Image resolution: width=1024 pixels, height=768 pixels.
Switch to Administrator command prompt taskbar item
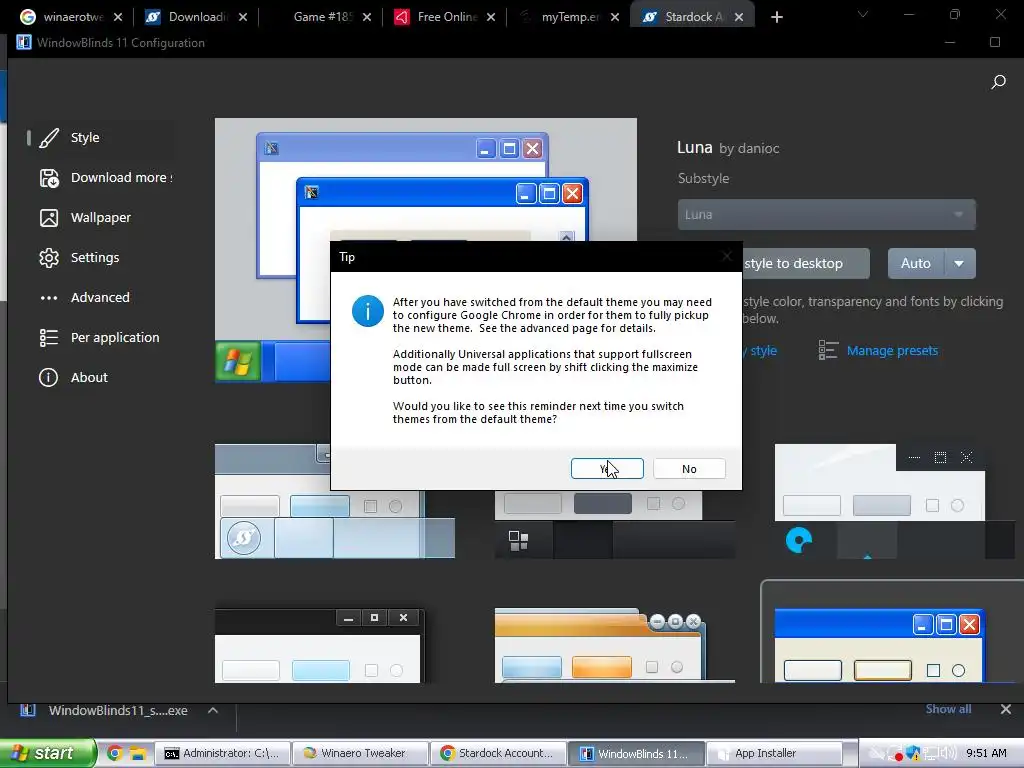(x=222, y=754)
